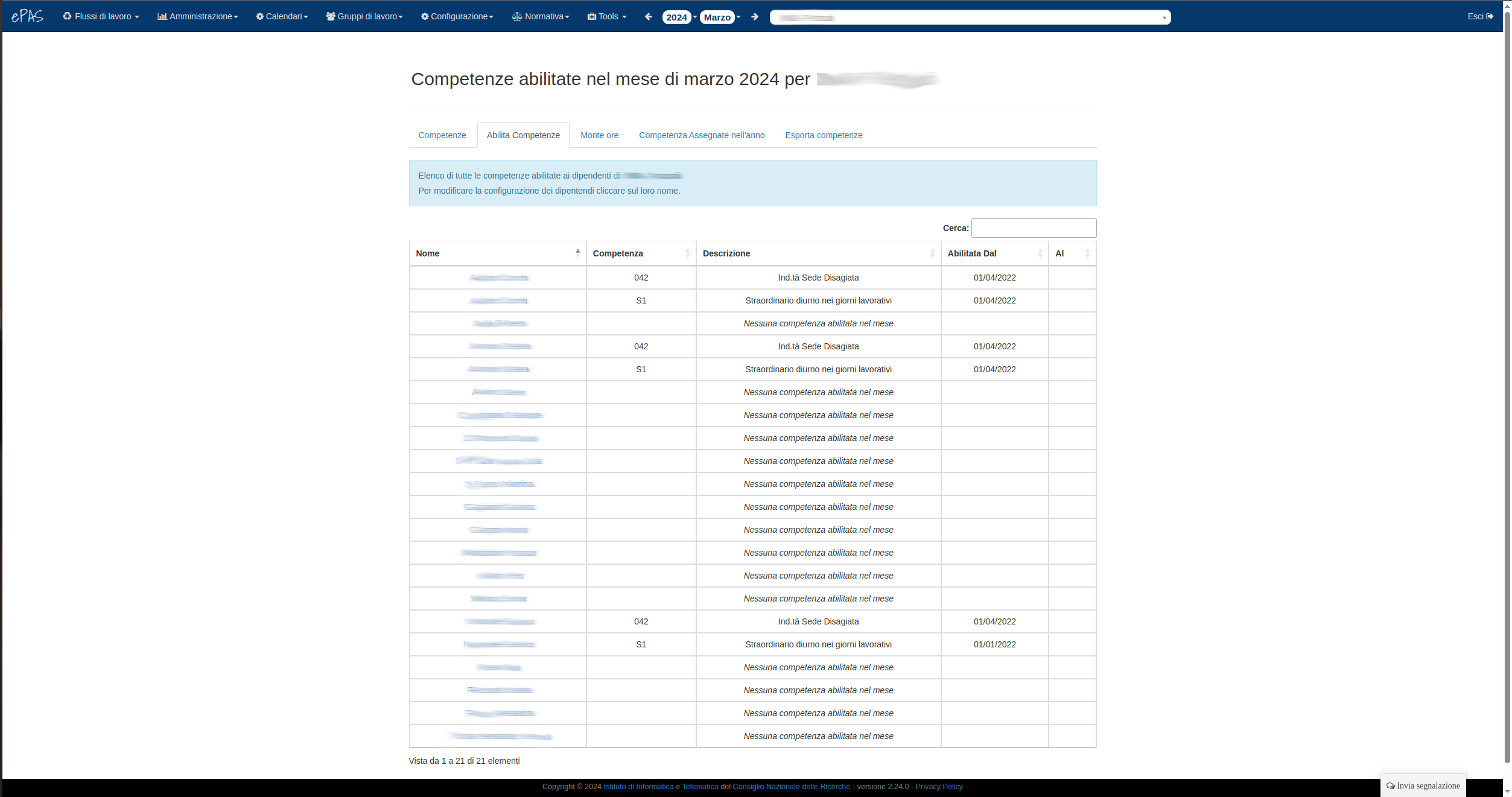The height and width of the screenshot is (797, 1512).
Task: Sort by Competenza column arrows
Action: click(687, 253)
